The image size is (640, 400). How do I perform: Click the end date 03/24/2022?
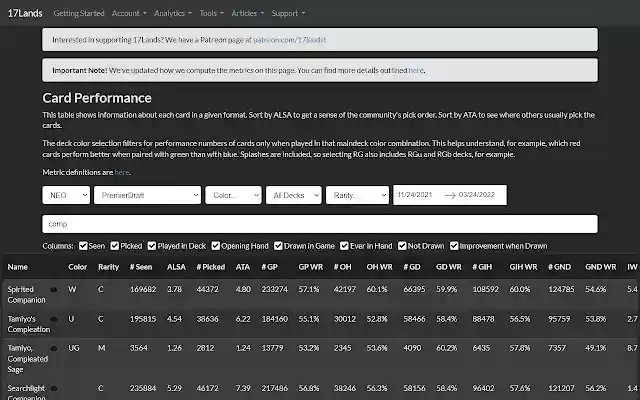pos(477,195)
